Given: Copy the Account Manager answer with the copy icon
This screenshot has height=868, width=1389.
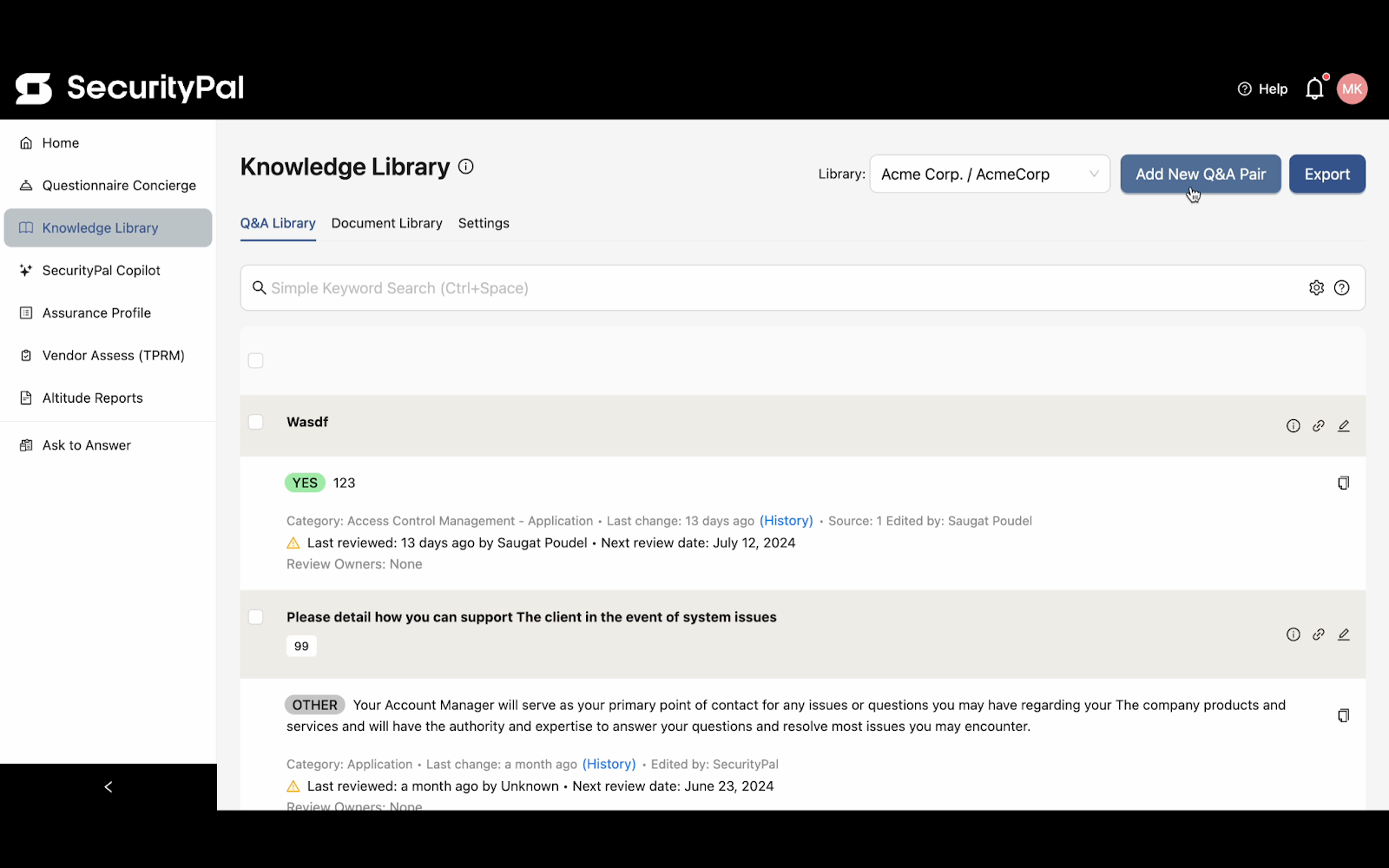Looking at the screenshot, I should [x=1343, y=716].
